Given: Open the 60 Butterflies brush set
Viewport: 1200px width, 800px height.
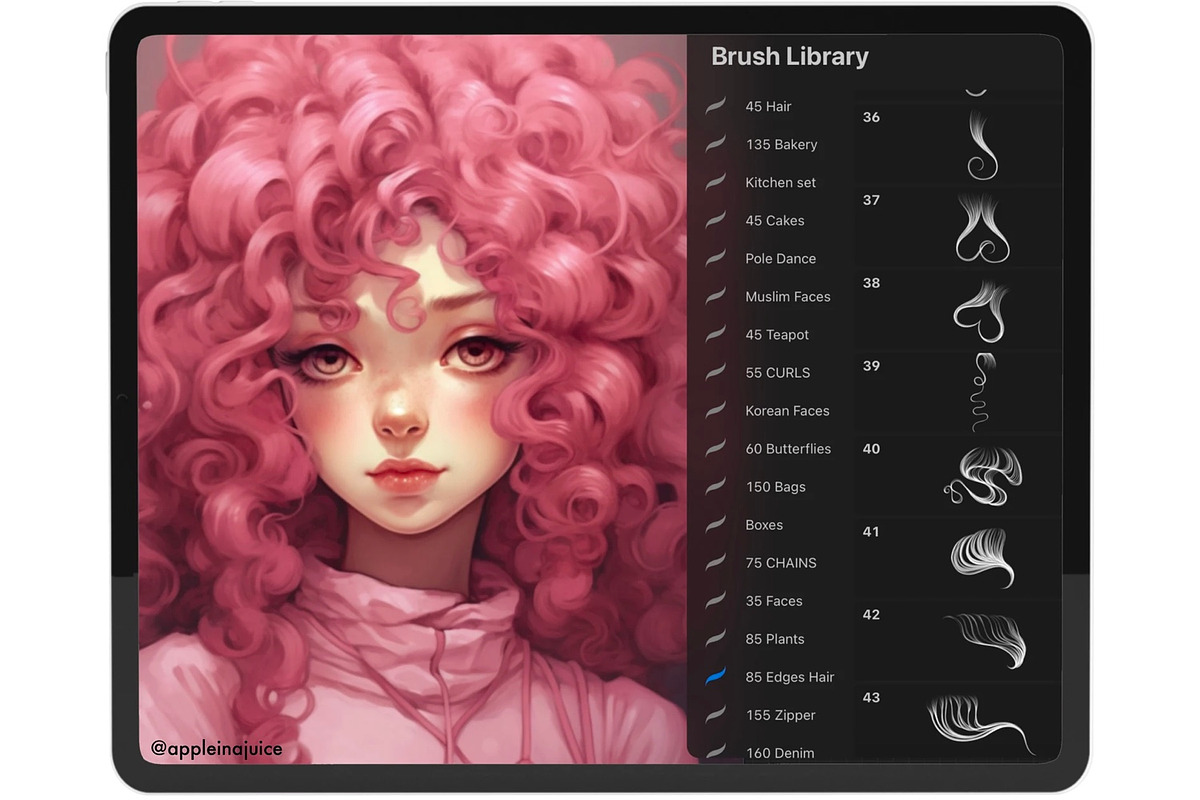Looking at the screenshot, I should [x=788, y=449].
